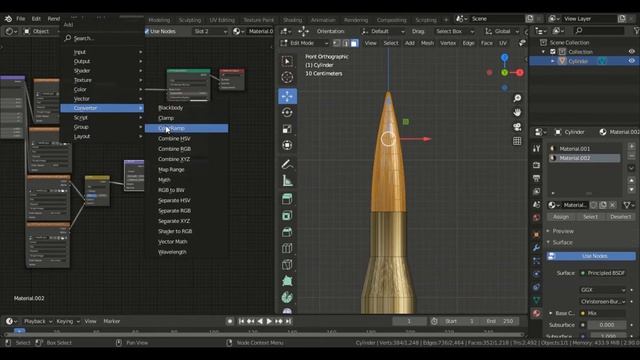Expand the Cylinder tree item in outliner
This screenshot has width=640, height=360.
pos(553,61)
